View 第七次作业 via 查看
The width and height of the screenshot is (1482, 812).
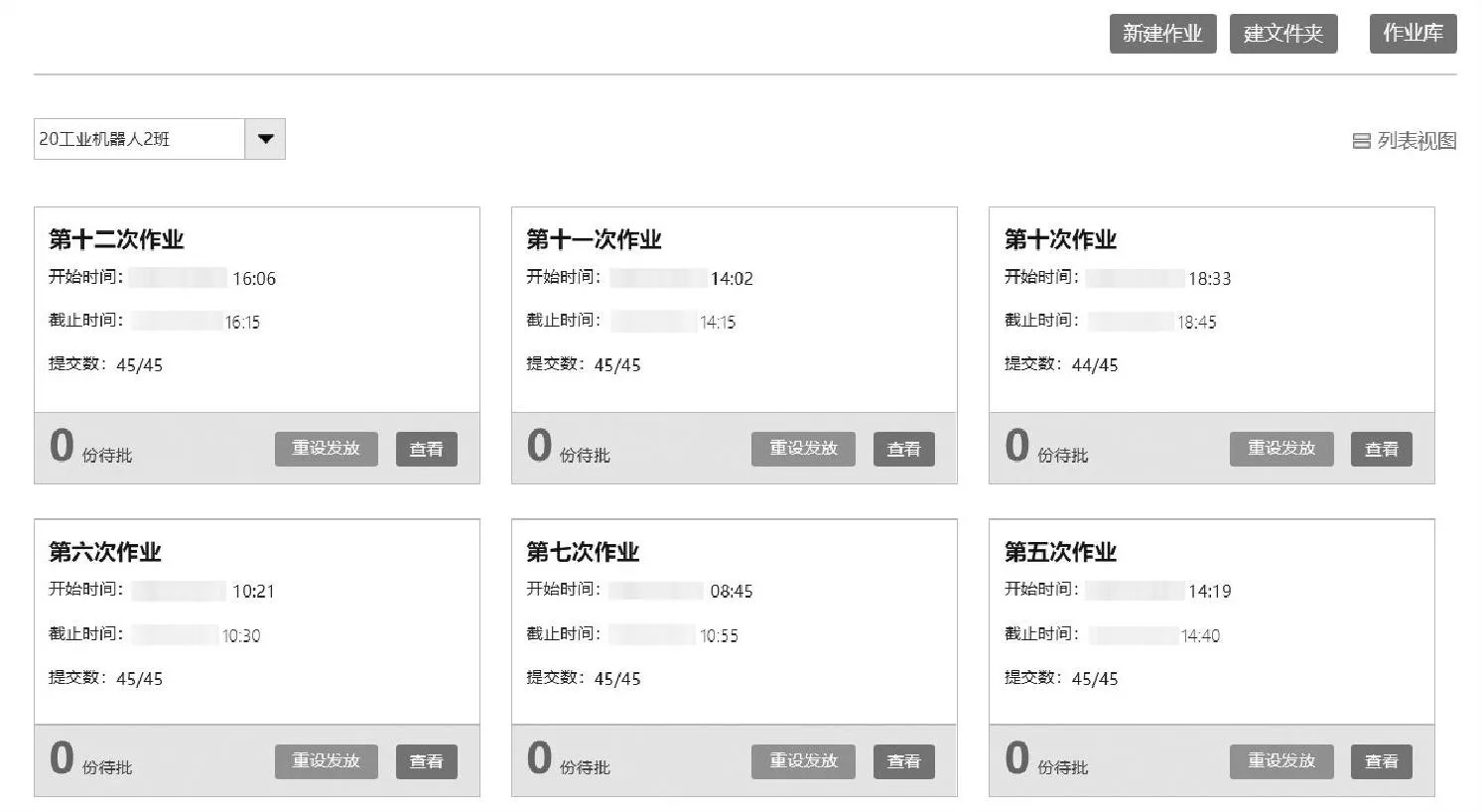click(x=903, y=761)
